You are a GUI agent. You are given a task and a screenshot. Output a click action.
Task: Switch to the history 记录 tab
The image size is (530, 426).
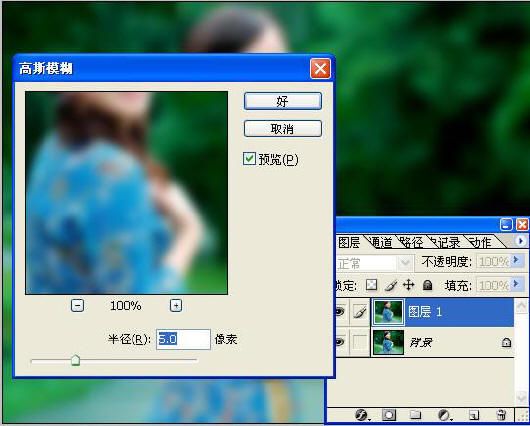[x=445, y=242]
